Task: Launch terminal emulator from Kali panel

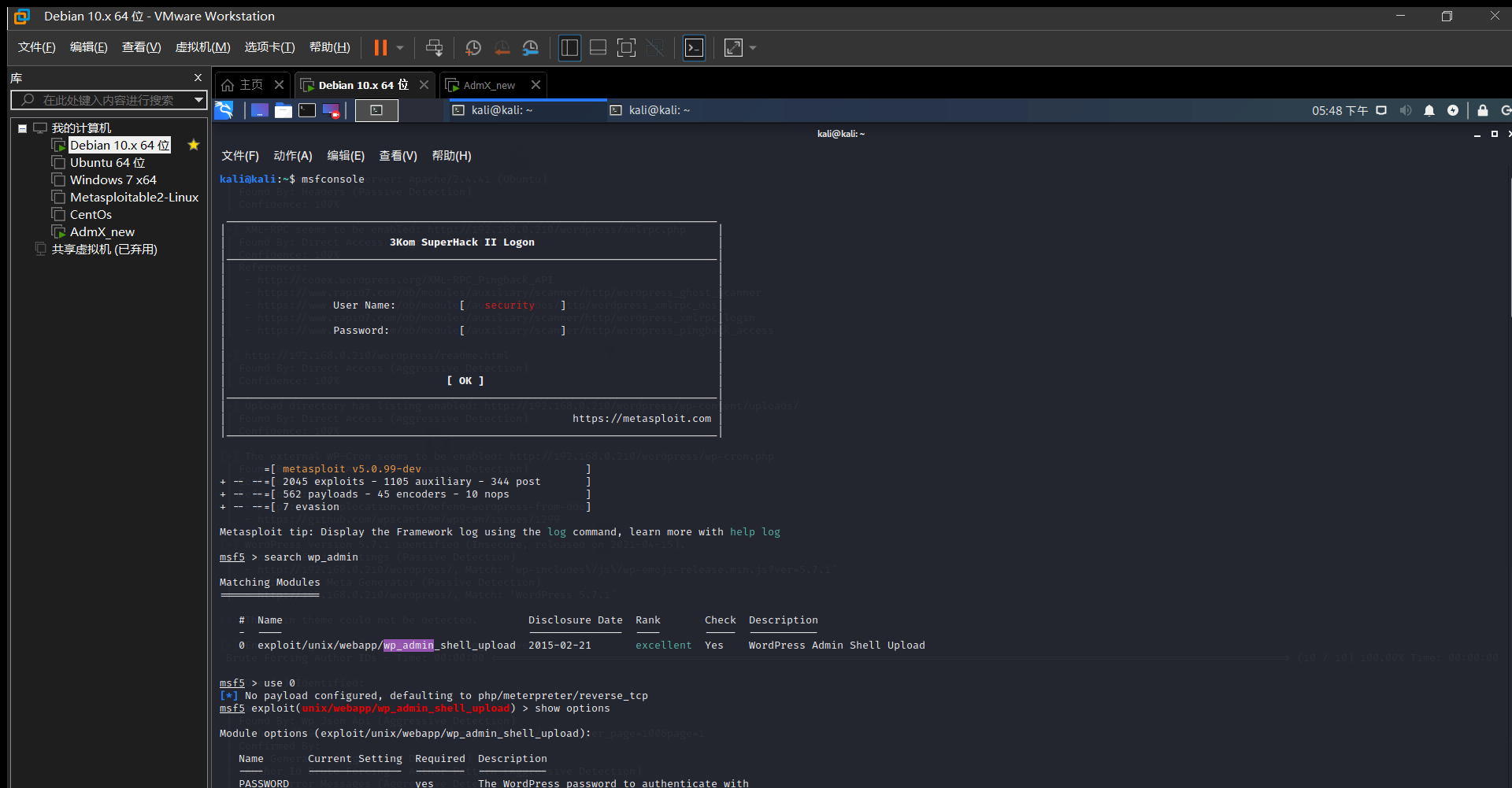Action: pos(307,110)
